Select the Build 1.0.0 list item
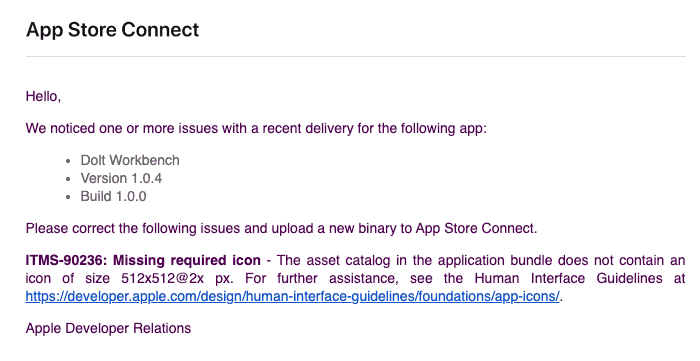The image size is (700, 361). tap(113, 196)
